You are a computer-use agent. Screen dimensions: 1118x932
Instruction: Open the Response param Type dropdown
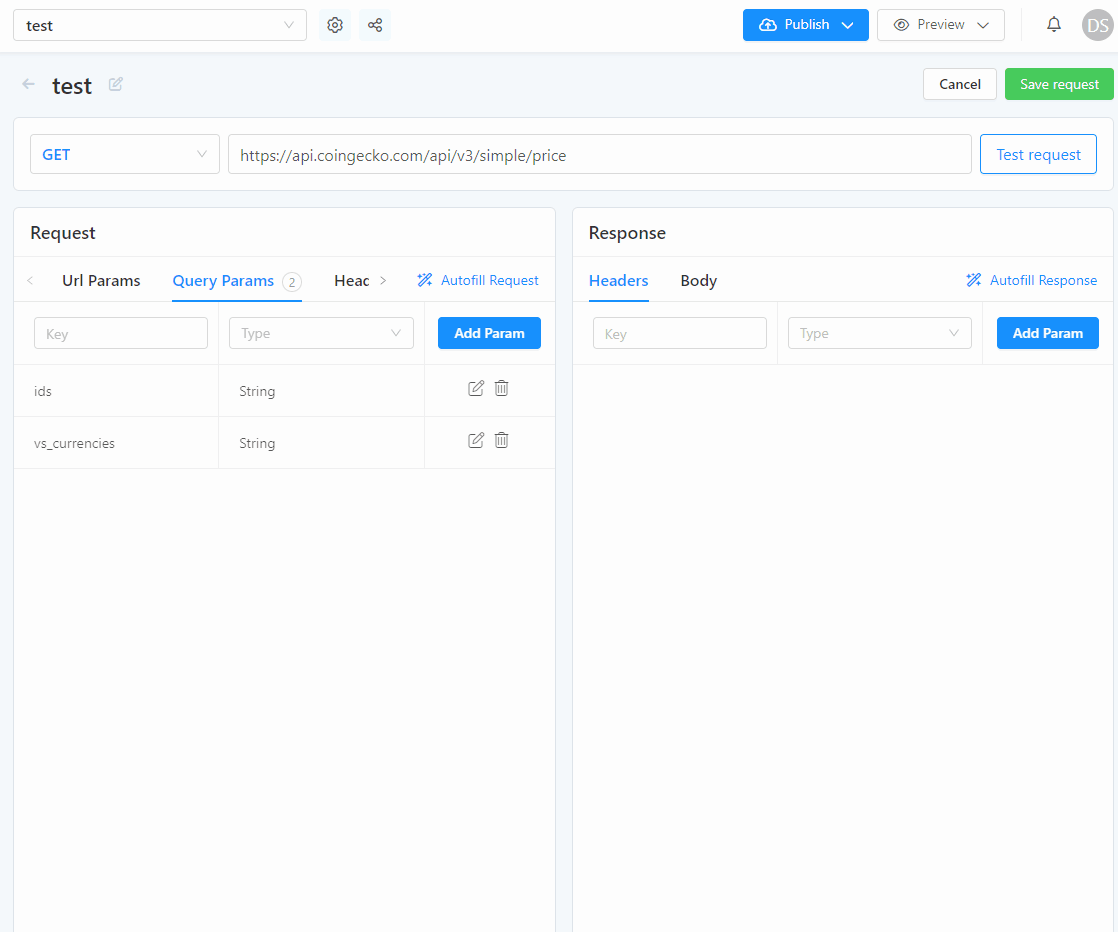pos(879,334)
